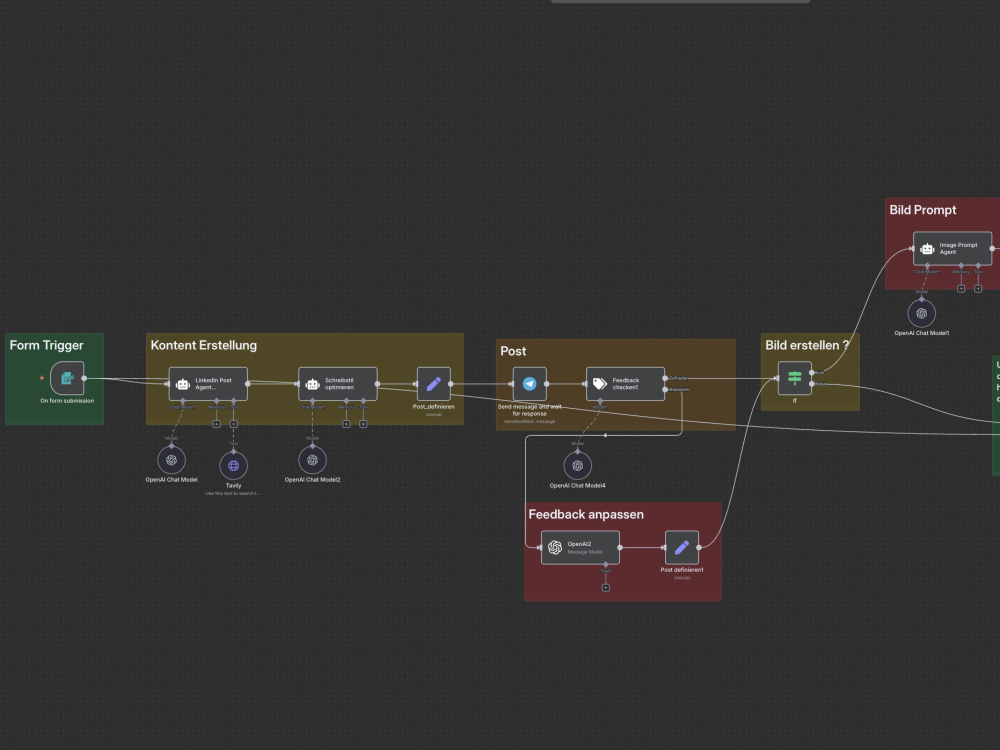Screen dimensions: 1000x750
Task: Click the Post definieren1 output handle
Action: [x=699, y=547]
